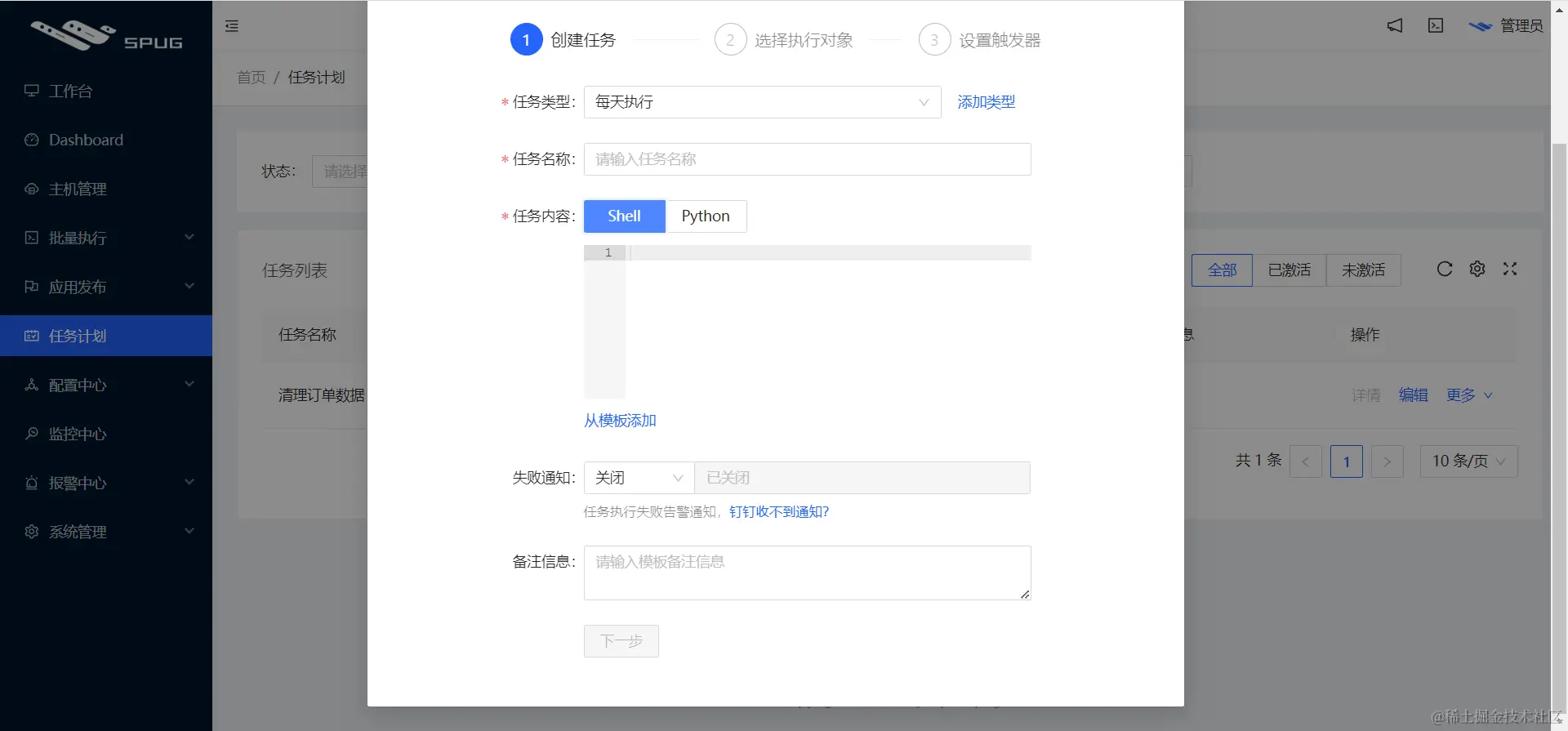Expand the 系统管理 sidebar submenu
1568x731 pixels.
coord(189,532)
